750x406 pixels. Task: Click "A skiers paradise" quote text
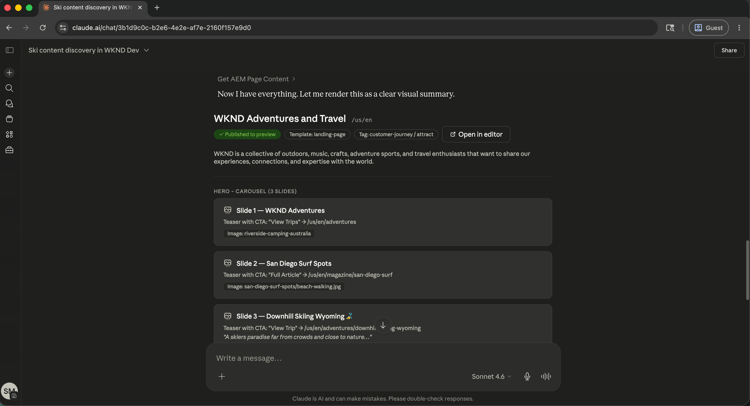tap(297, 337)
